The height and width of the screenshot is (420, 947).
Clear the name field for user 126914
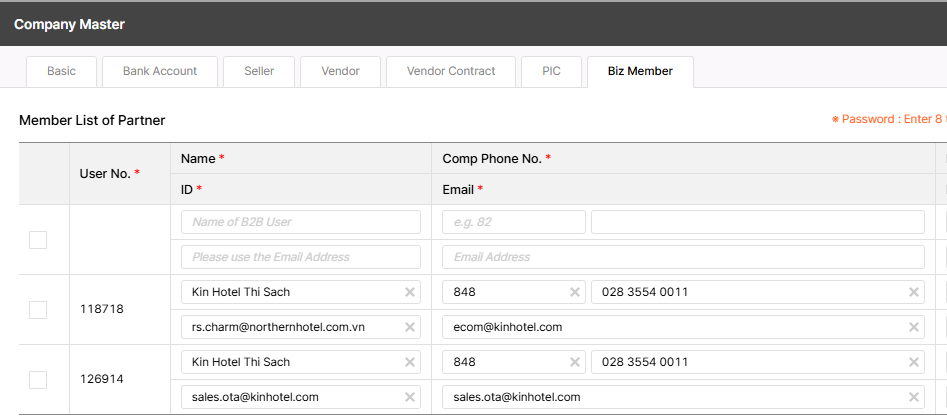(409, 362)
